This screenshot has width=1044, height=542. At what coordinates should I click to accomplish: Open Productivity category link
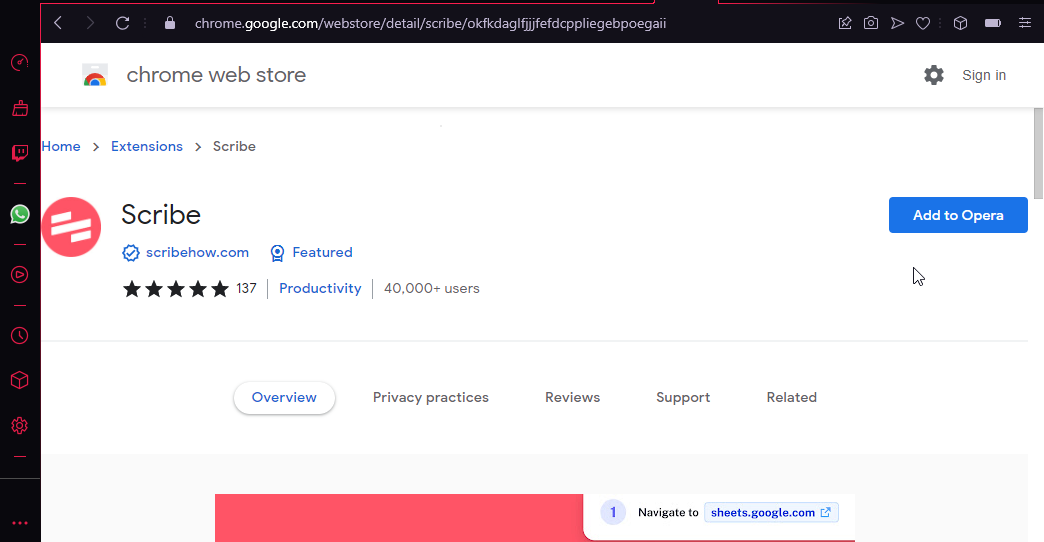(x=320, y=288)
